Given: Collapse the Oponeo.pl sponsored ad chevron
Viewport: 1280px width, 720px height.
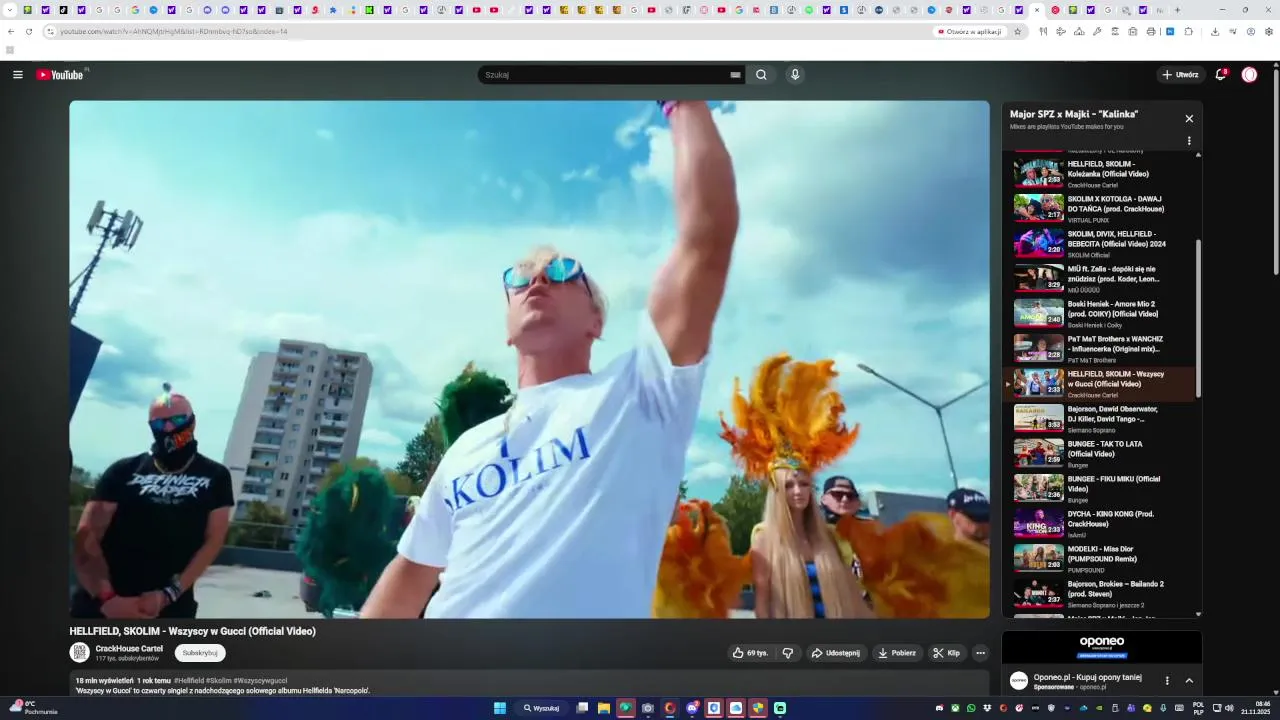Looking at the screenshot, I should pyautogui.click(x=1189, y=680).
